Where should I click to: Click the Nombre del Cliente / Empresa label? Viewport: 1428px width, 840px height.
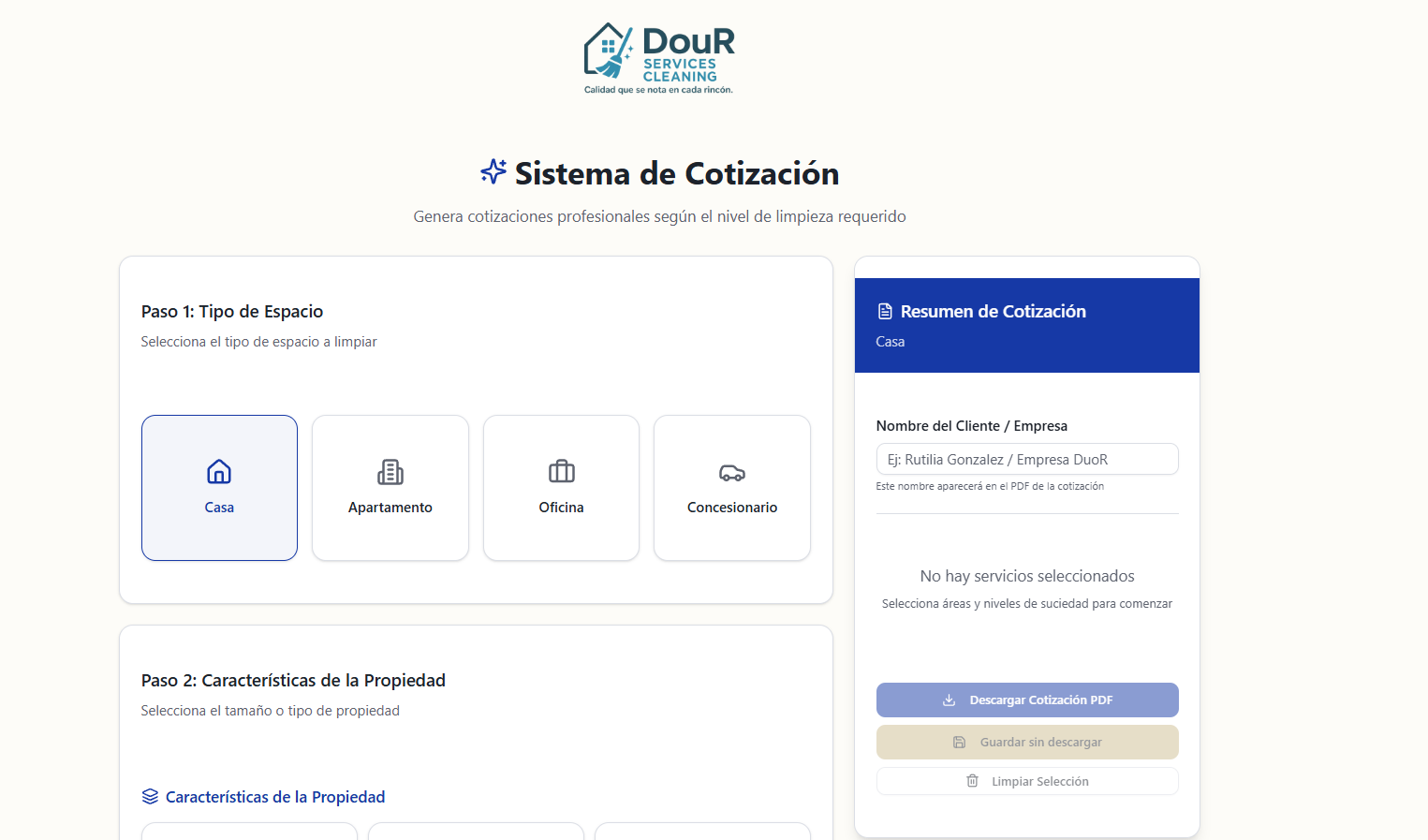(972, 426)
